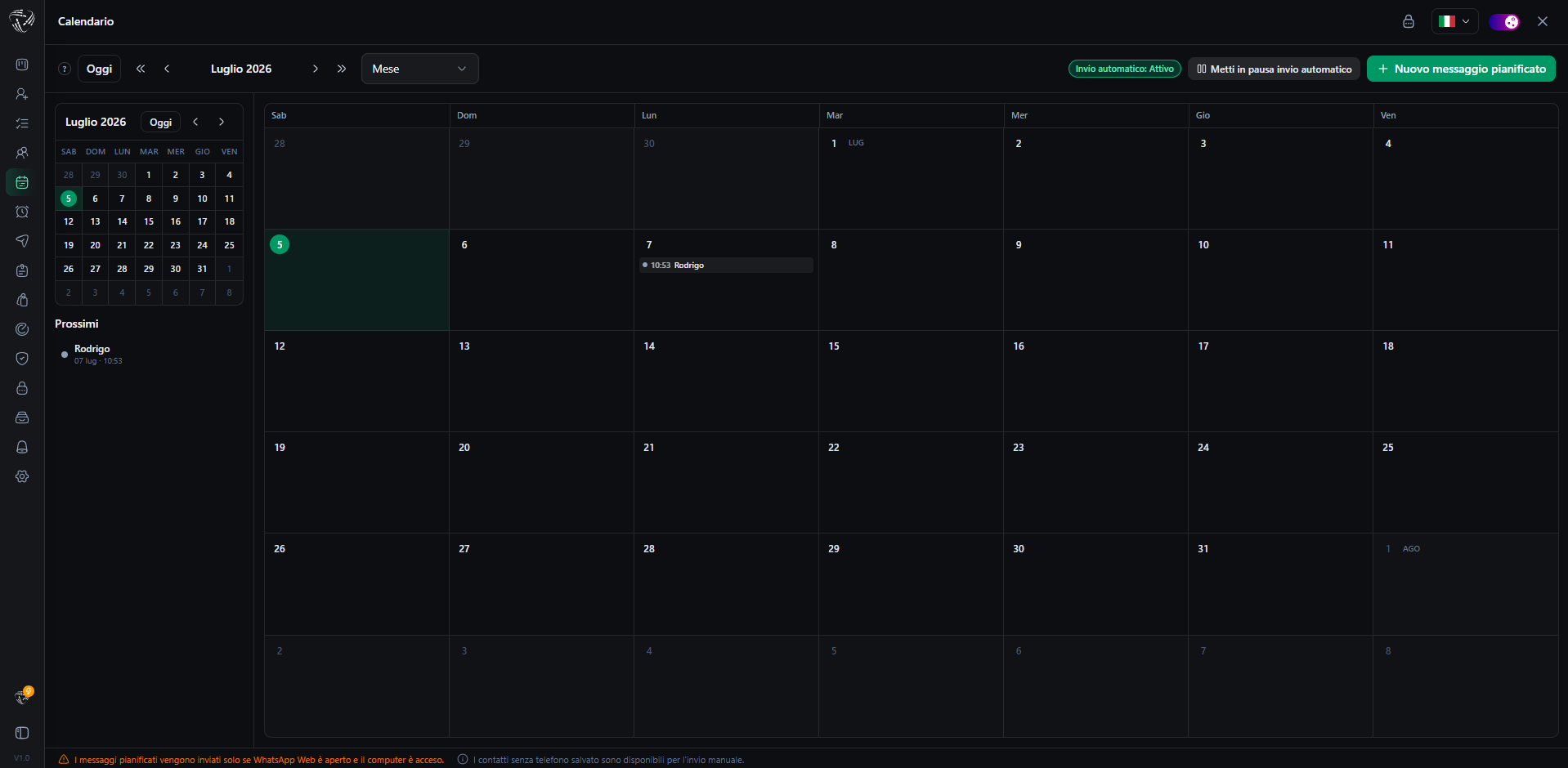The image size is (1568, 768).
Task: Go to next month in main toolbar
Action: [x=316, y=69]
